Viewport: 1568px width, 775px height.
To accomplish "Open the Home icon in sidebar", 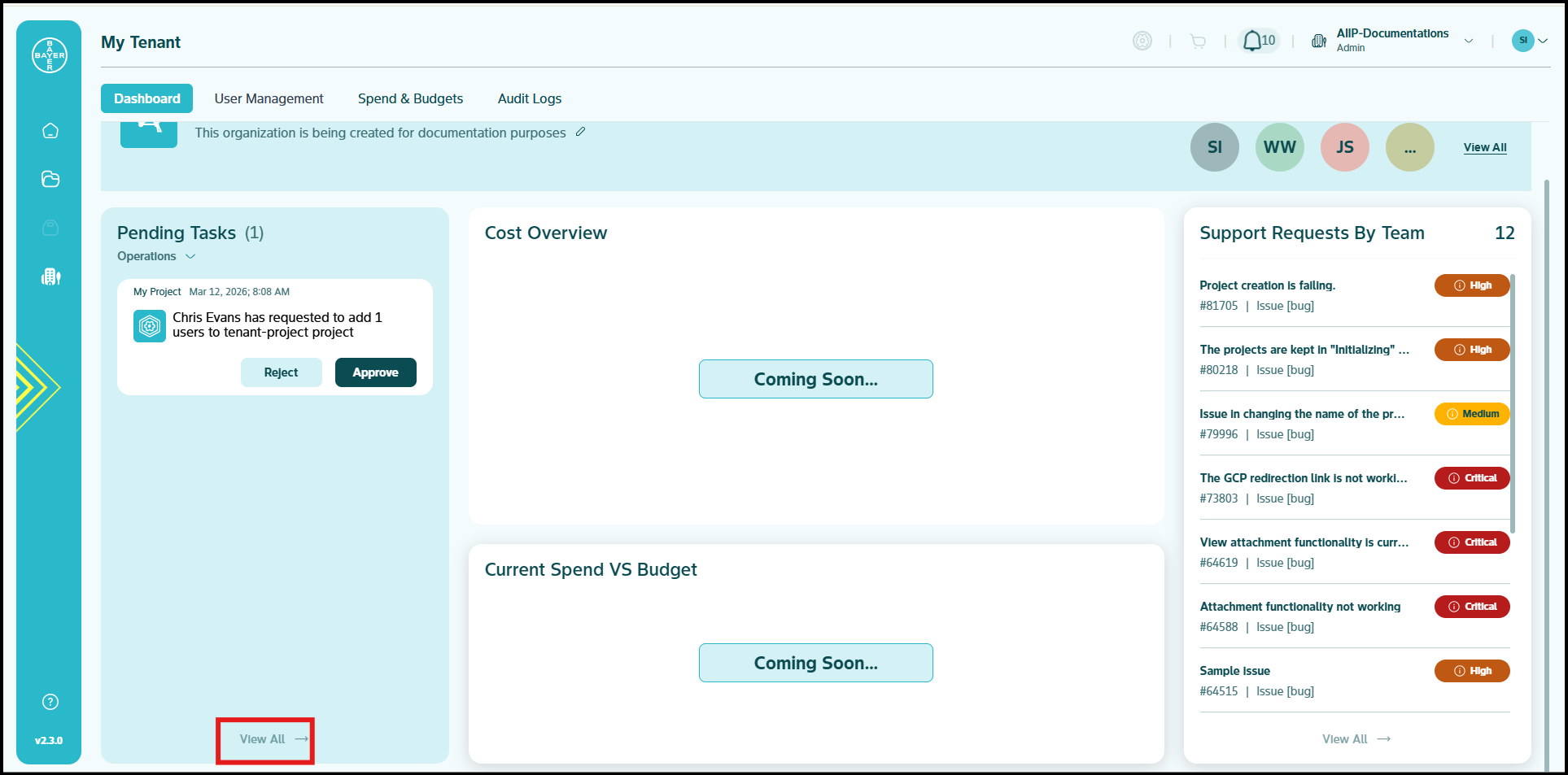I will tap(50, 131).
